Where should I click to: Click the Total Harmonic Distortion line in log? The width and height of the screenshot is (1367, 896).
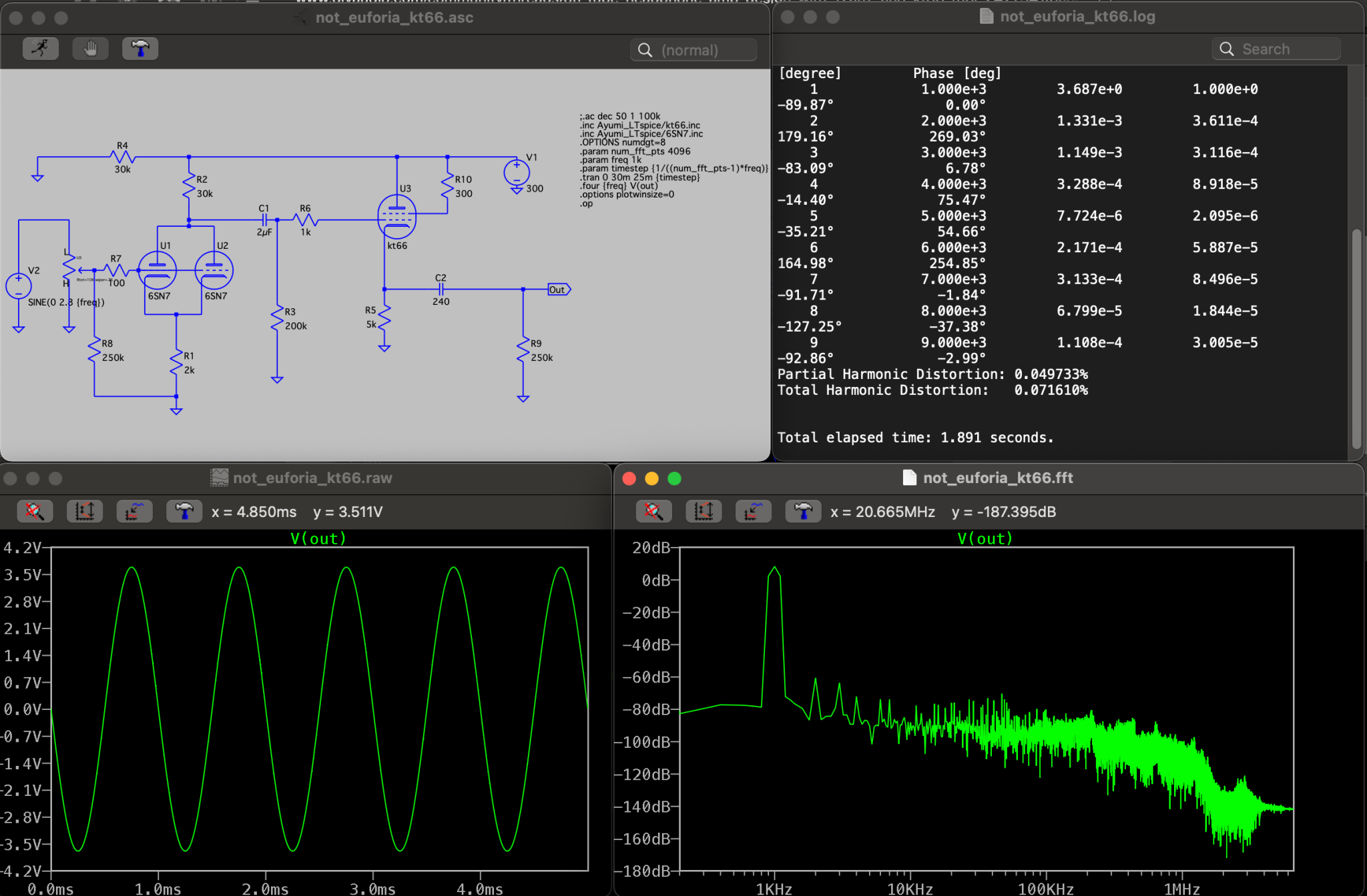pos(932,390)
